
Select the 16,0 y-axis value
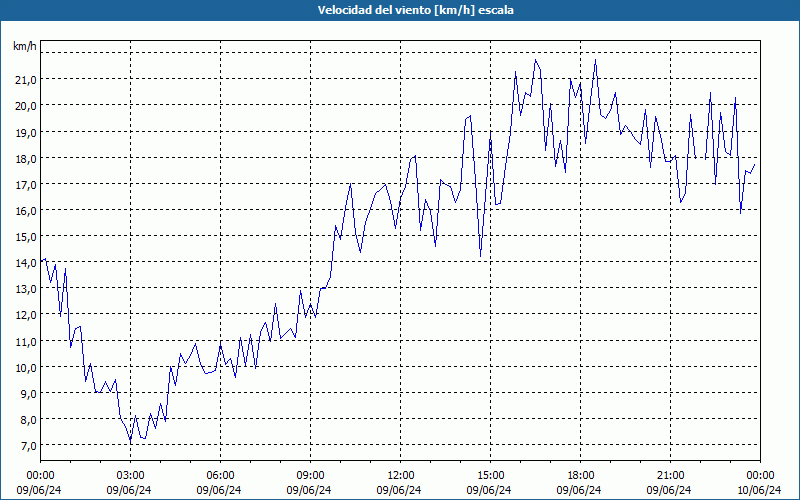[27, 210]
